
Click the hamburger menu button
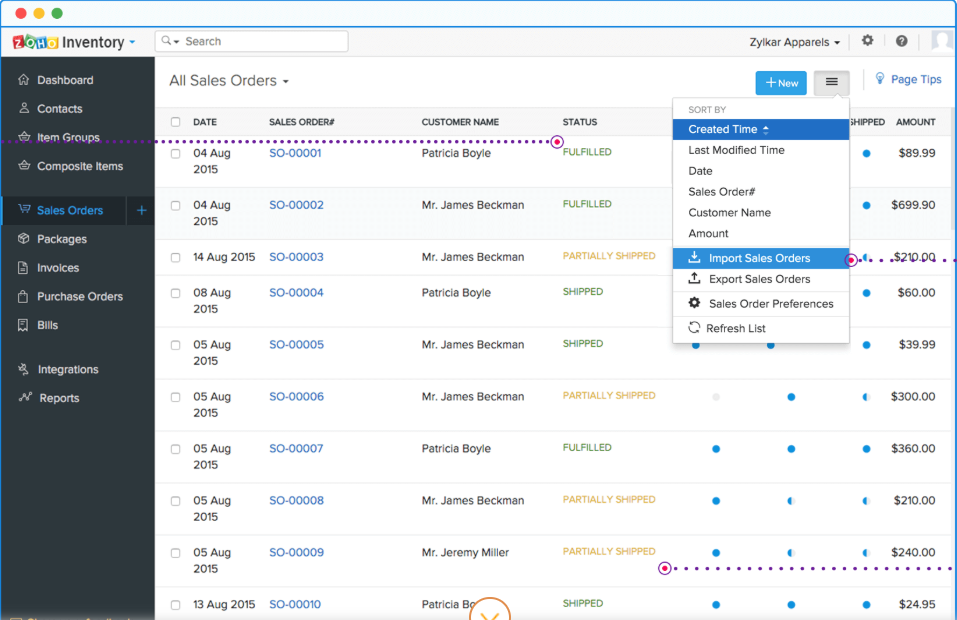click(831, 82)
